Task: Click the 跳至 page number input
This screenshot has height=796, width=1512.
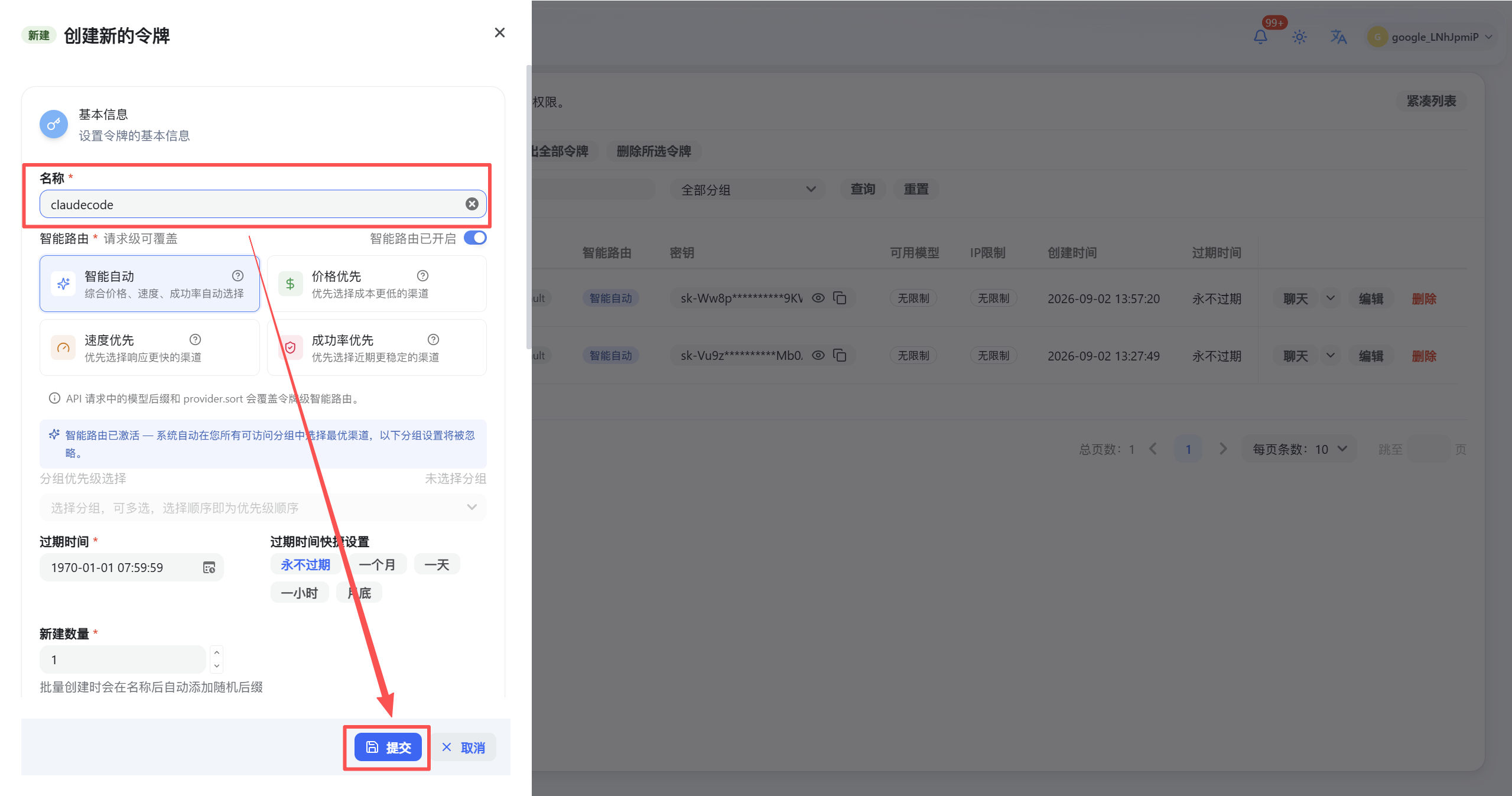Action: [1429, 449]
